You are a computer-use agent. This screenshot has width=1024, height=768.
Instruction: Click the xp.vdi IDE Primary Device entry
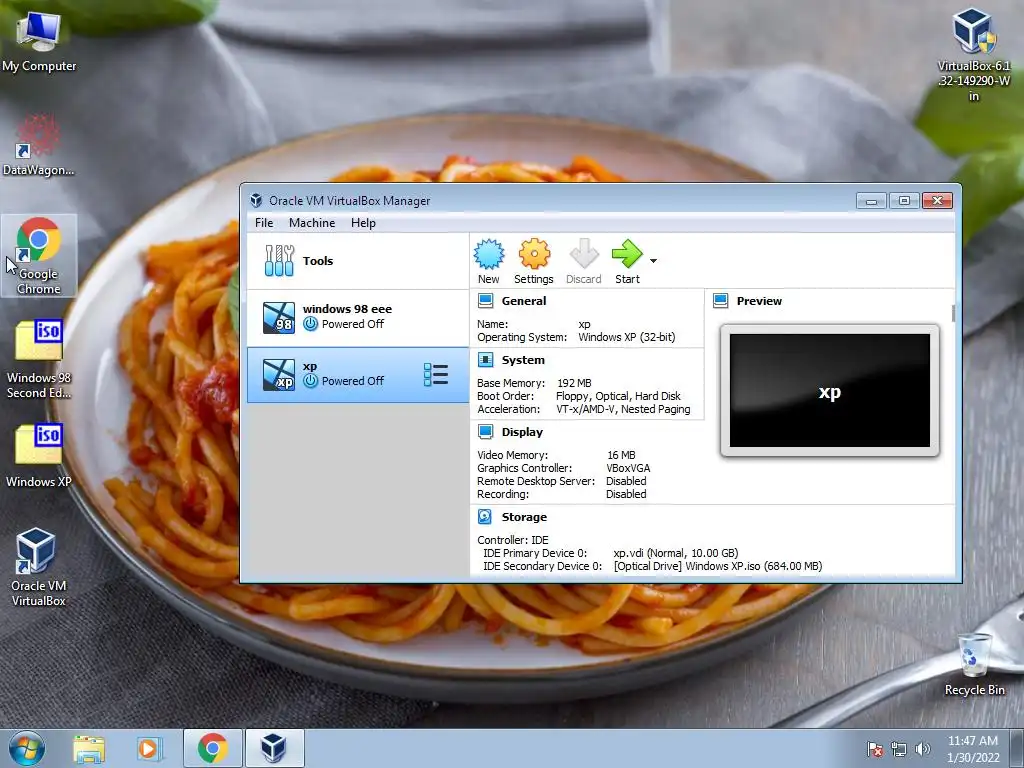tap(676, 552)
